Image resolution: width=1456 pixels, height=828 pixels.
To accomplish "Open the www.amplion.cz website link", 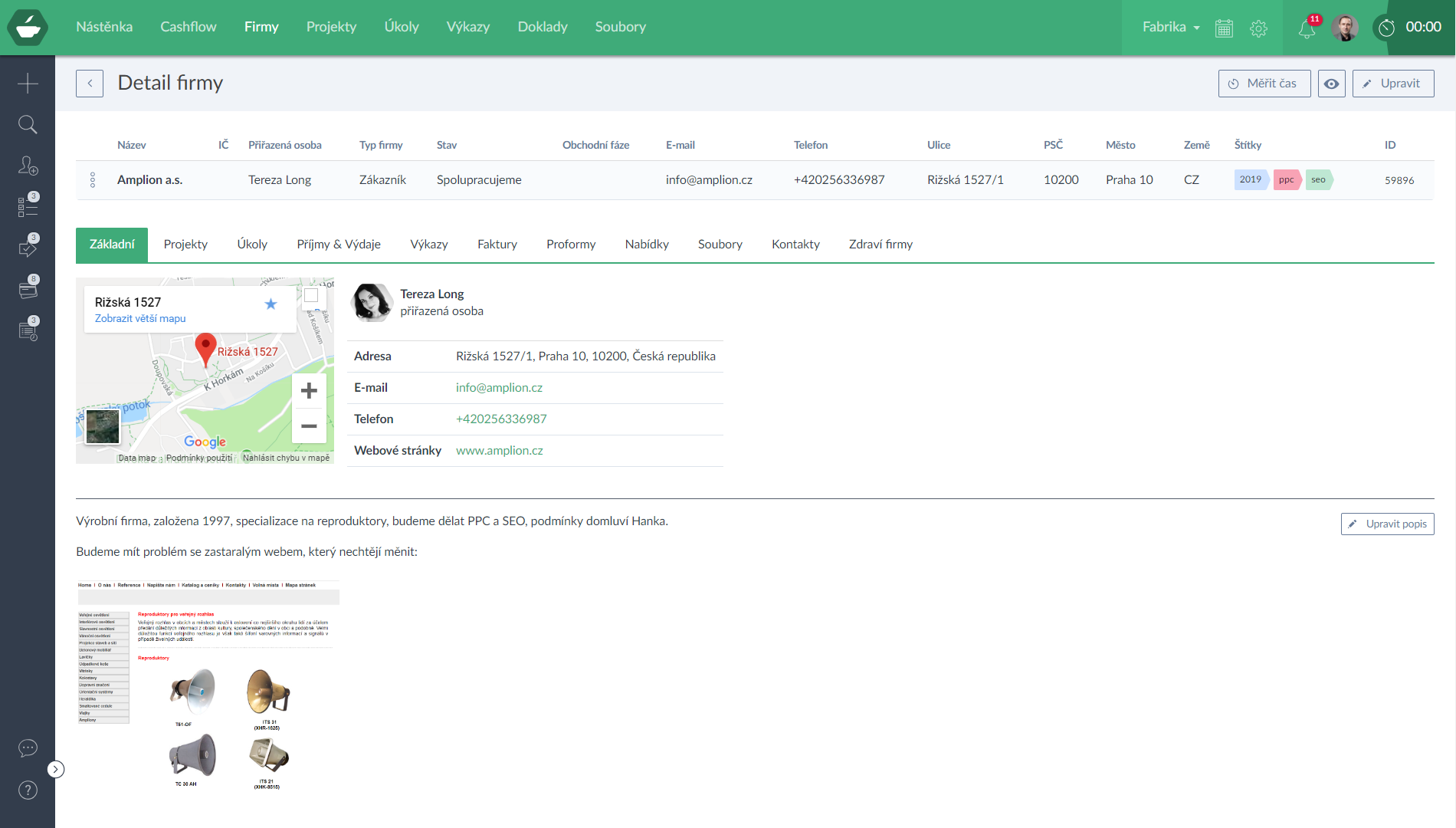I will pos(499,451).
